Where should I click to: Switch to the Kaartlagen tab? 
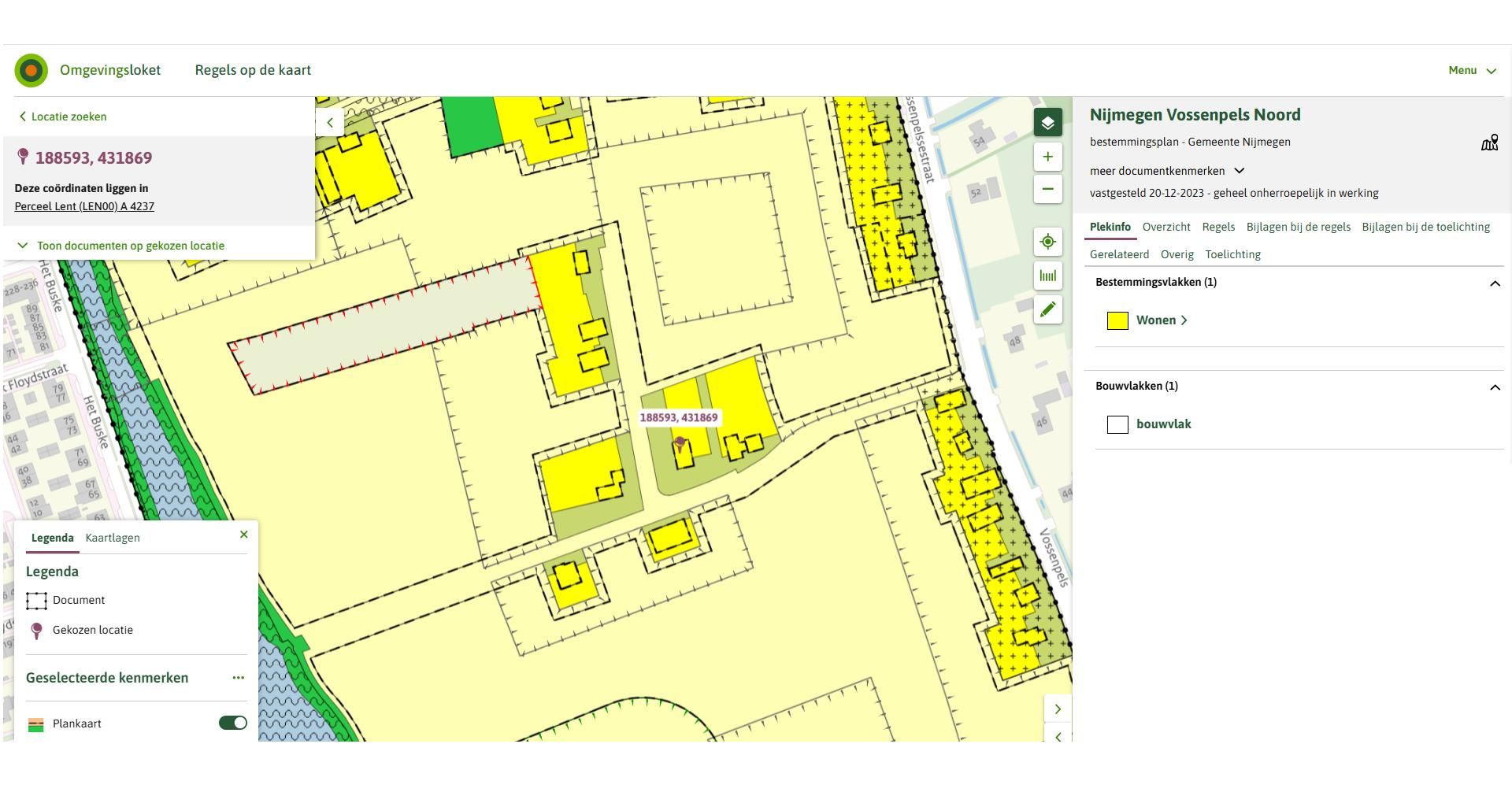tap(113, 538)
